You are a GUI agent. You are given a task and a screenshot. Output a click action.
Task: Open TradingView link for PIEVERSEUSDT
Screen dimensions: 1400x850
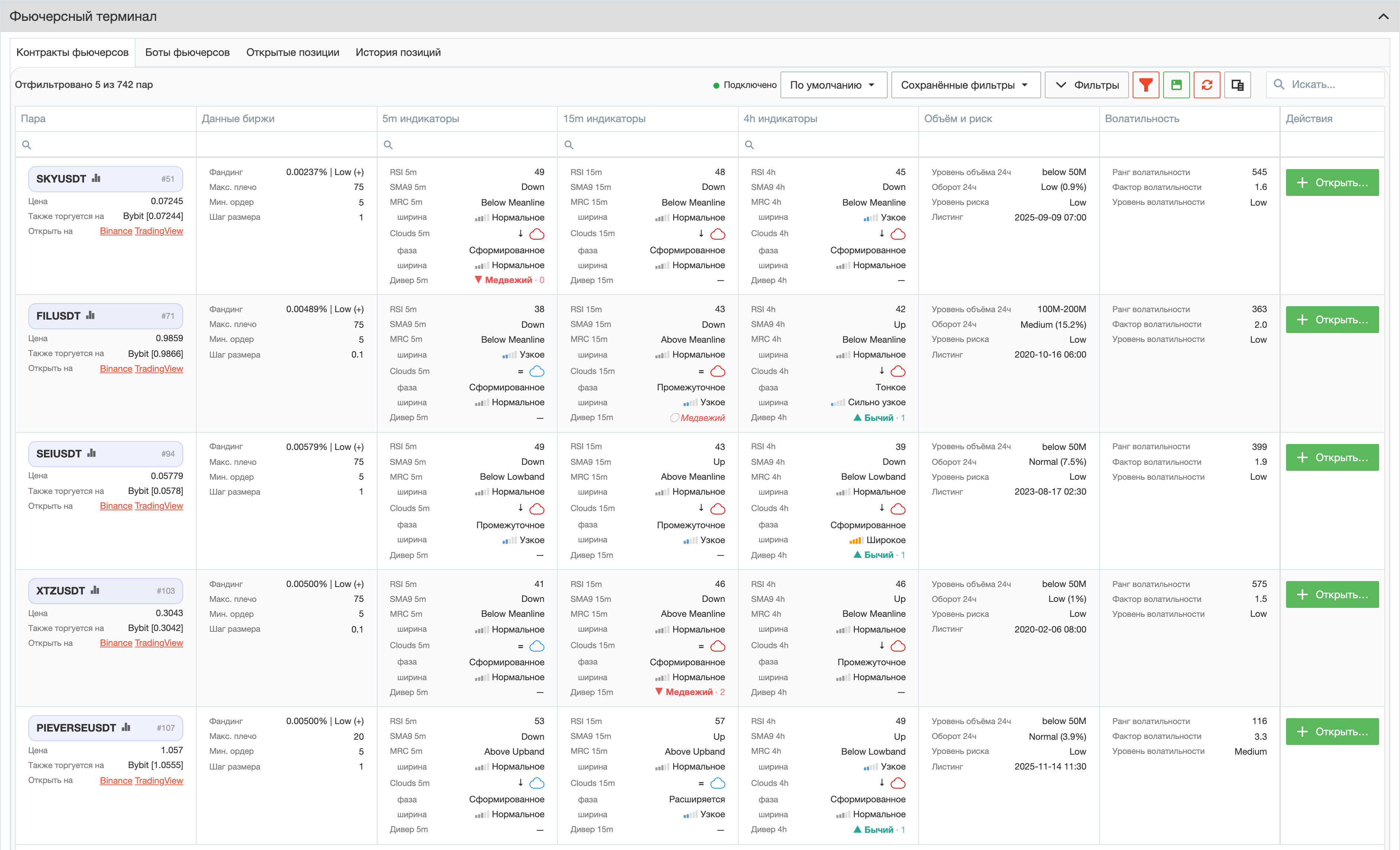pos(159,780)
